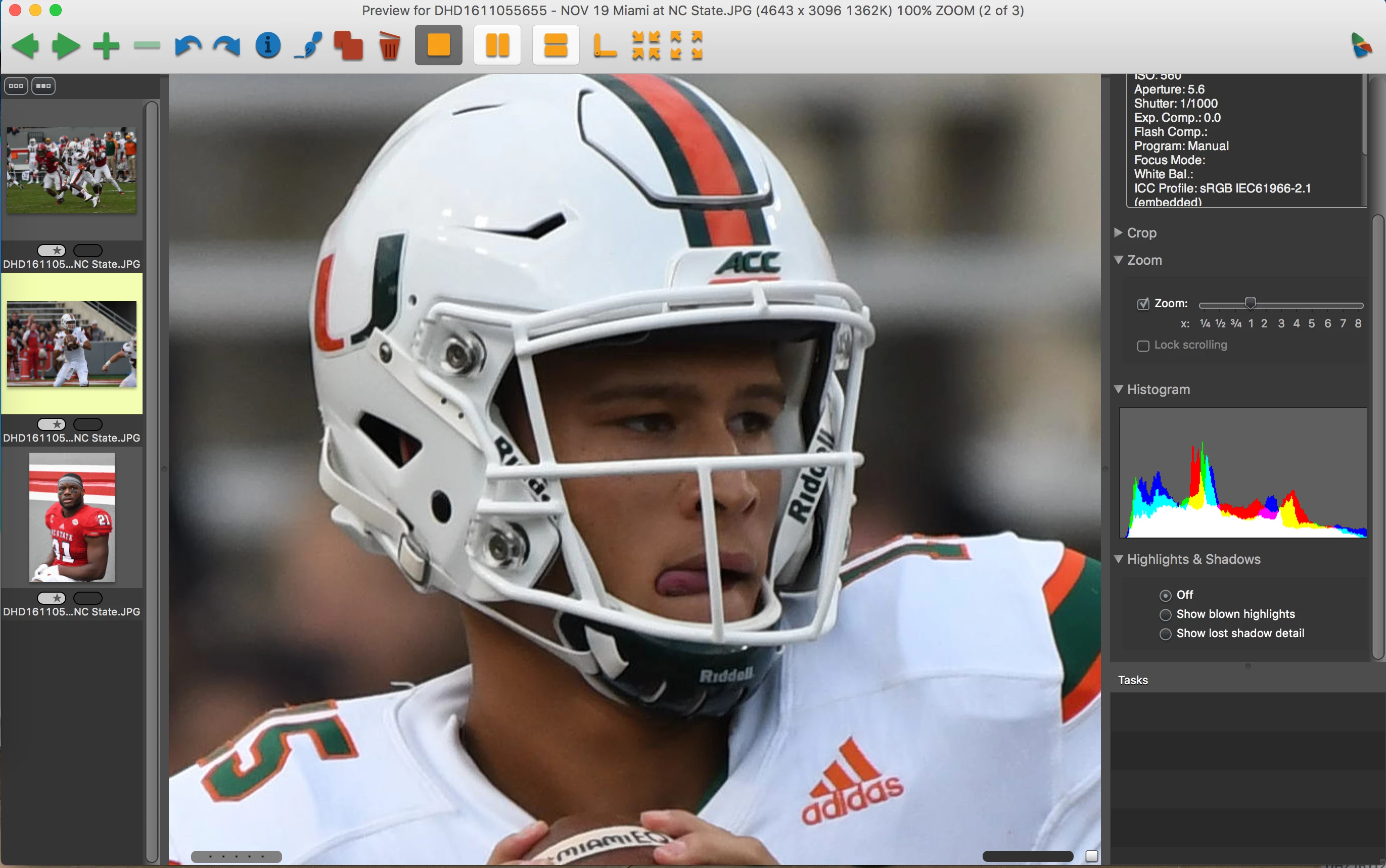Expand the Crop section
This screenshot has height=868, width=1386.
1118,232
